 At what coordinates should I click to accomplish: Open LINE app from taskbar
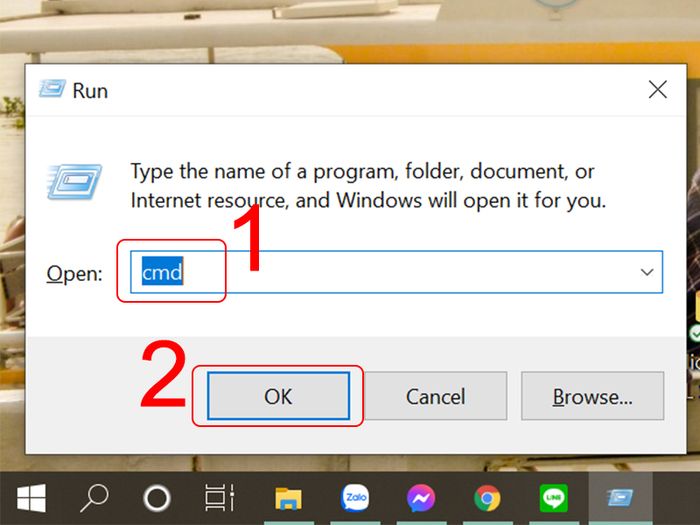tap(554, 498)
